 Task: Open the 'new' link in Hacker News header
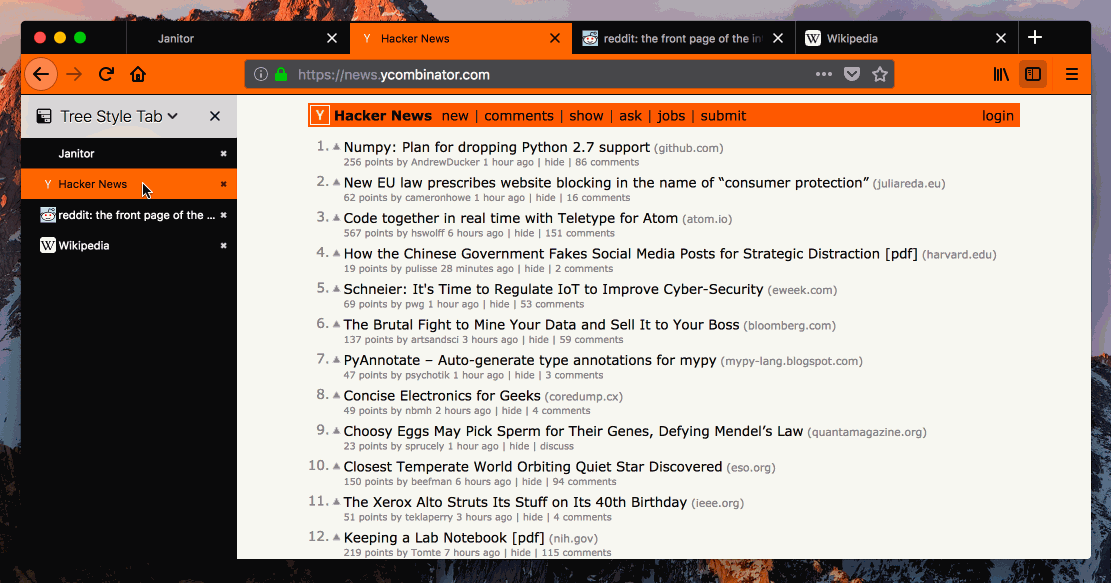tap(455, 116)
